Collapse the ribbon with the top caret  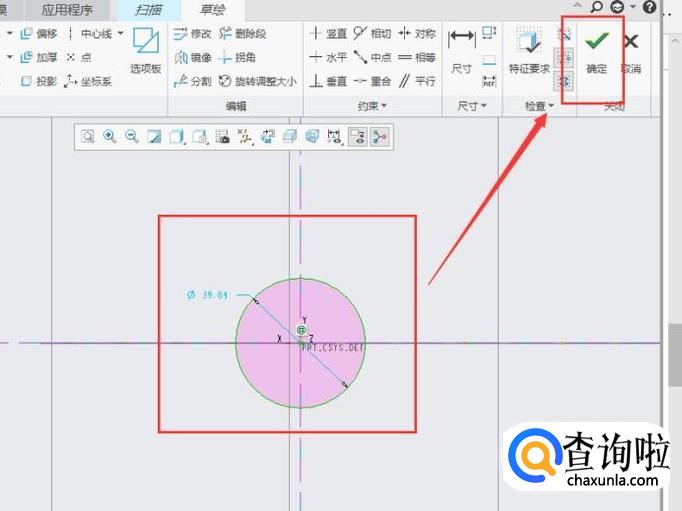(x=578, y=5)
